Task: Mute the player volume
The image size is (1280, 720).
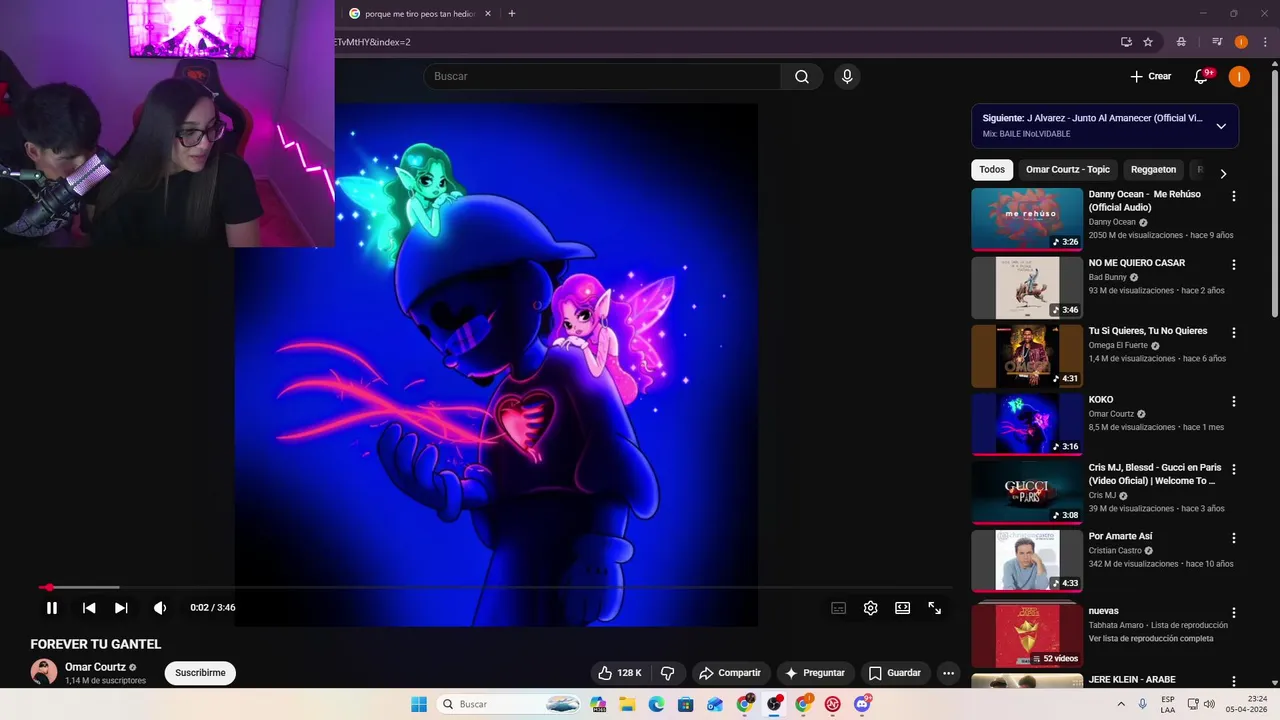Action: (x=160, y=608)
